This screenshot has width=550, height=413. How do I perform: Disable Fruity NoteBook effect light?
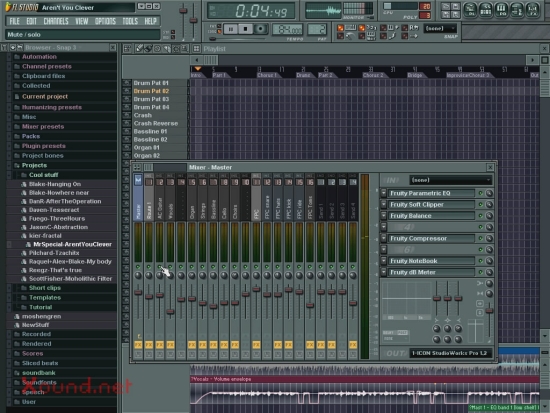pos(481,261)
